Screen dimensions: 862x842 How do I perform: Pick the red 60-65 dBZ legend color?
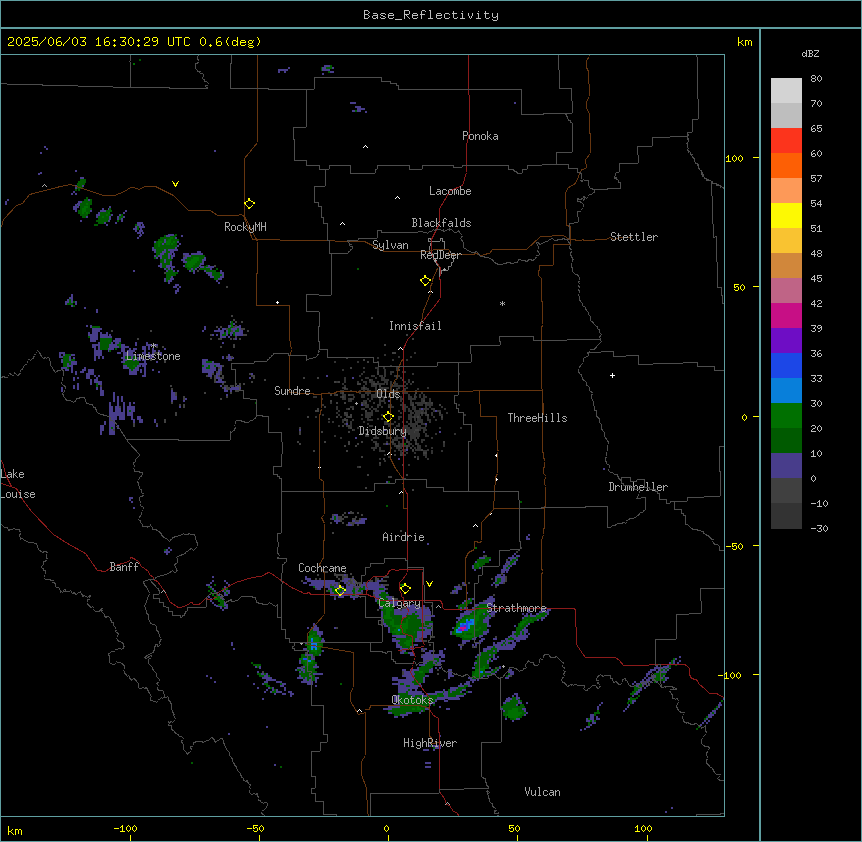click(x=786, y=141)
